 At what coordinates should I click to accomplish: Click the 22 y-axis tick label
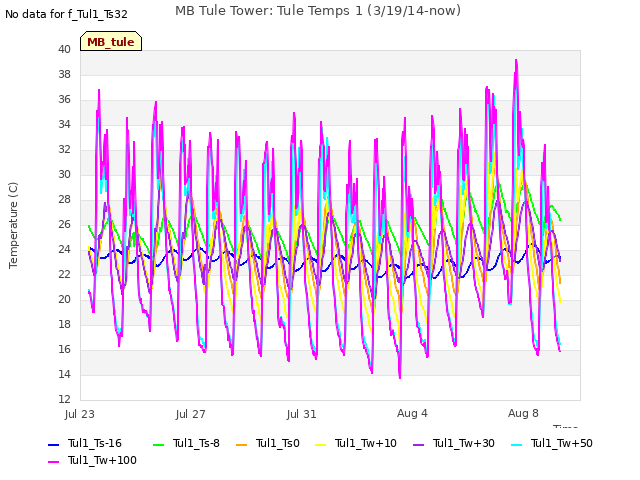point(64,274)
